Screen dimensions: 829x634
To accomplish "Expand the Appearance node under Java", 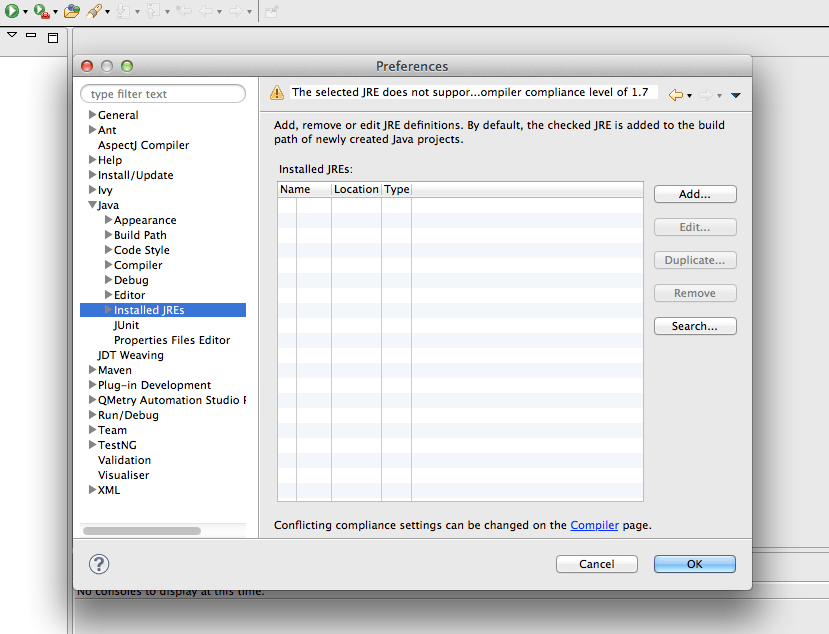I will 108,219.
